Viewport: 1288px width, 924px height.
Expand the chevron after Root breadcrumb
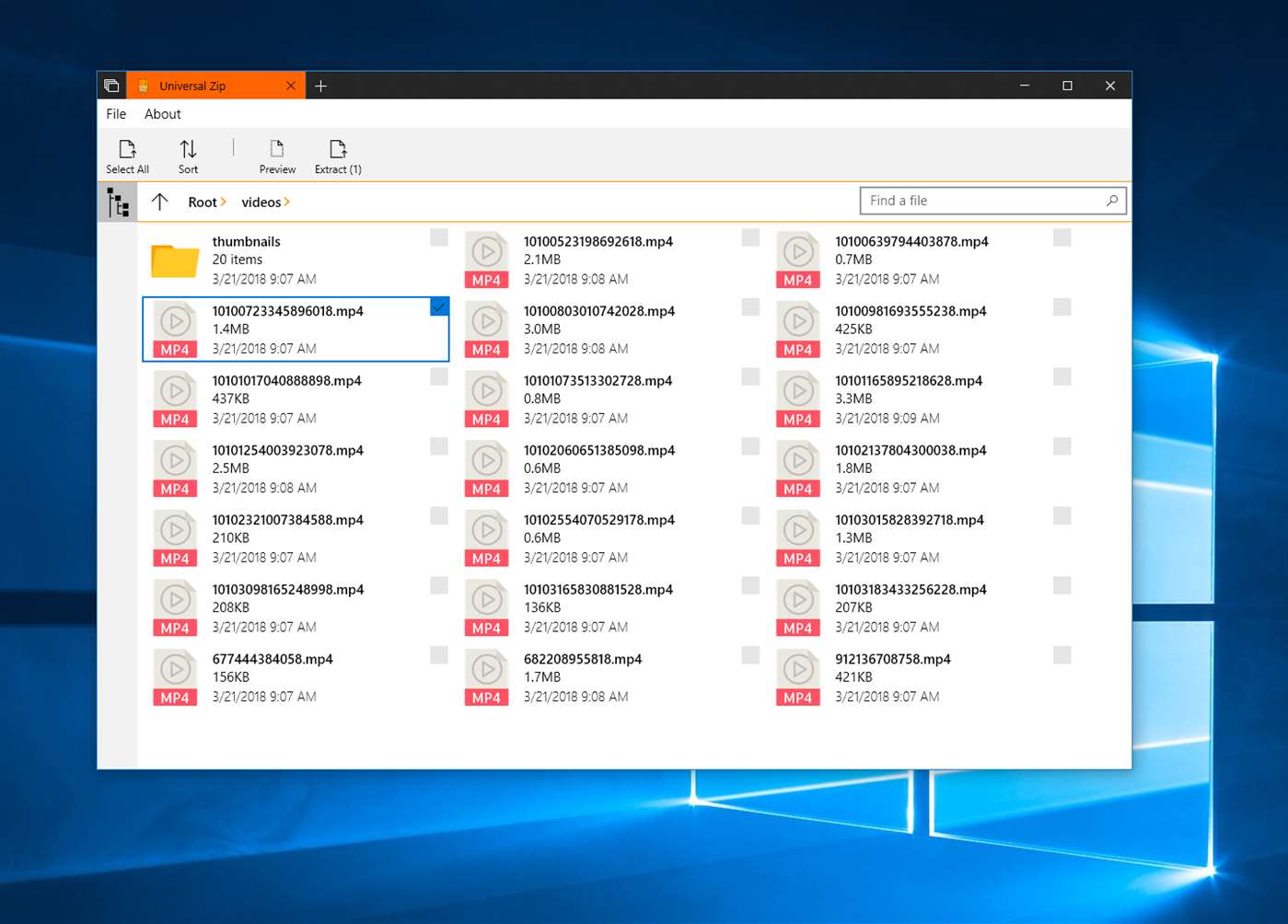pyautogui.click(x=224, y=202)
